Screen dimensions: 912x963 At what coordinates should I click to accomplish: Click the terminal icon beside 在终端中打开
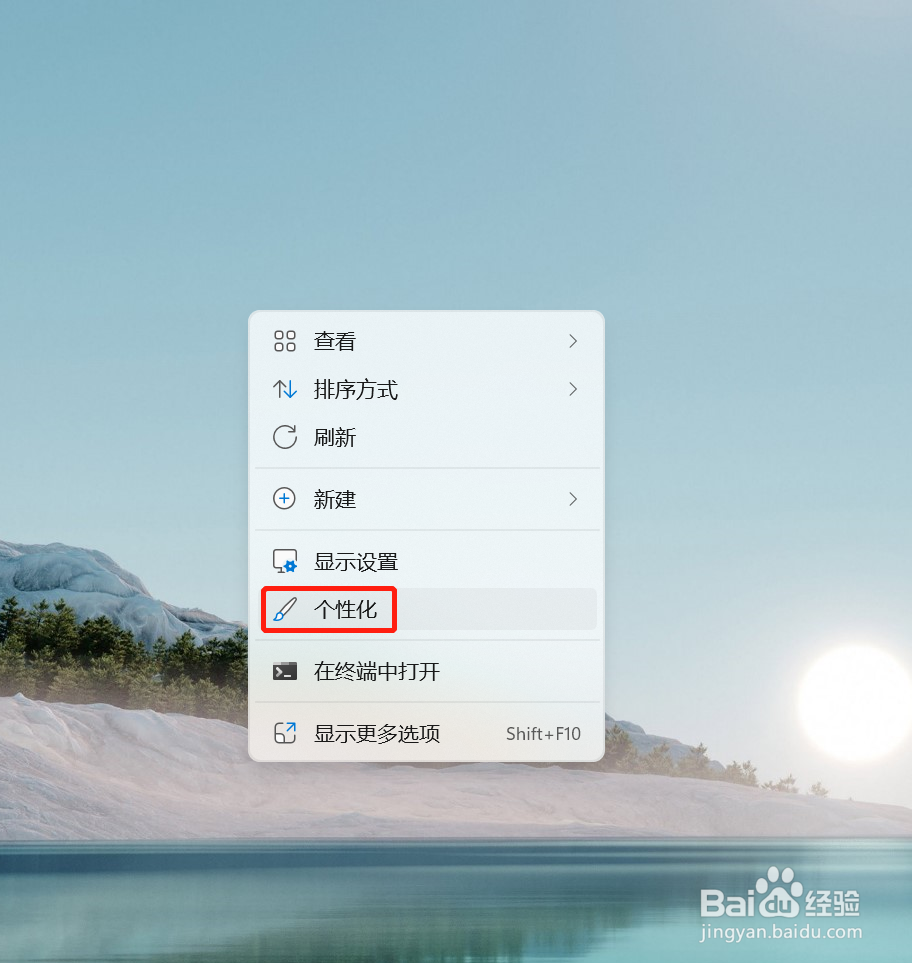click(285, 671)
